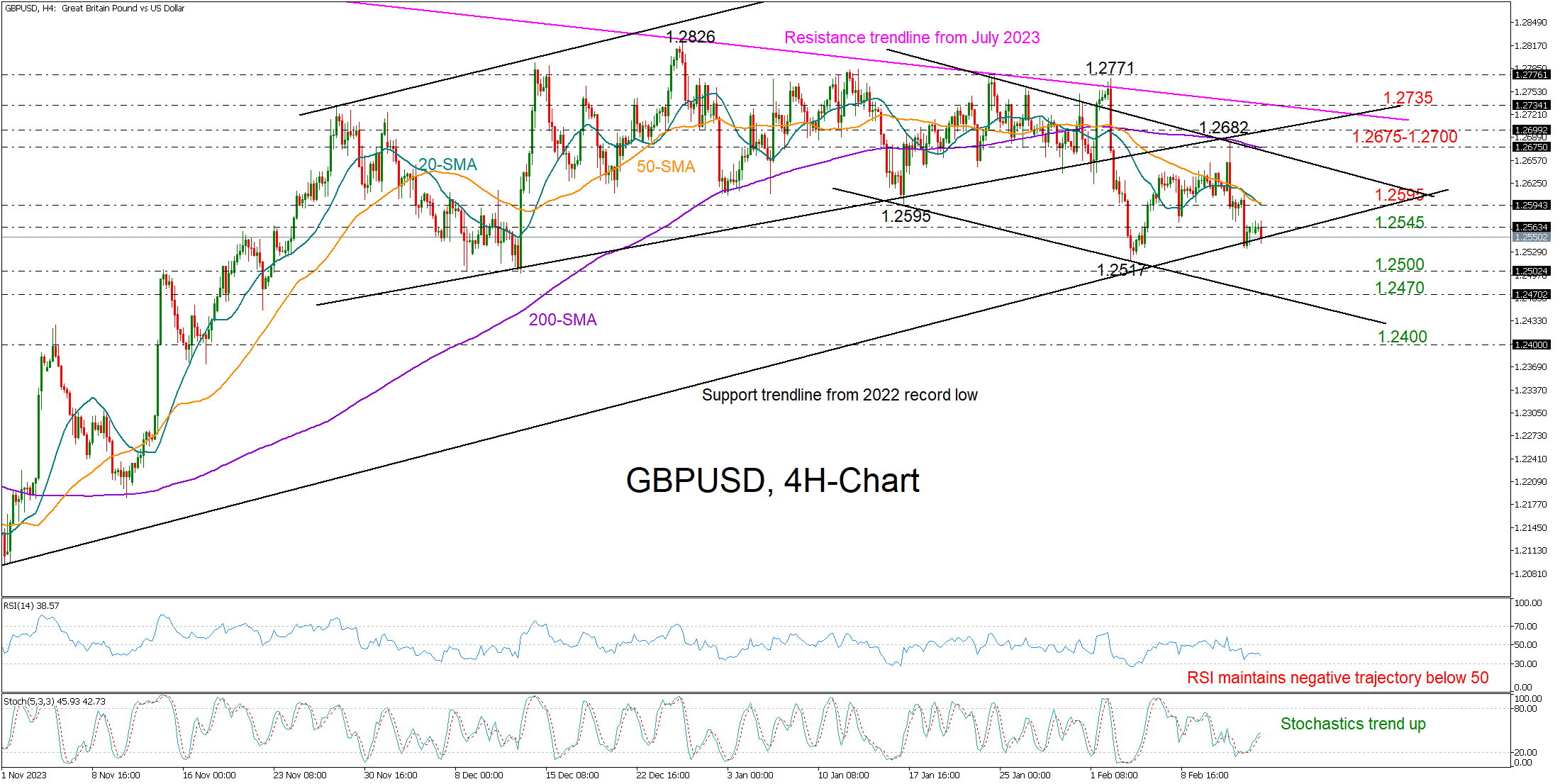Click the red 1.2675-1.2700 resistance zone label
This screenshot has height=784, width=1560.
(x=1404, y=137)
